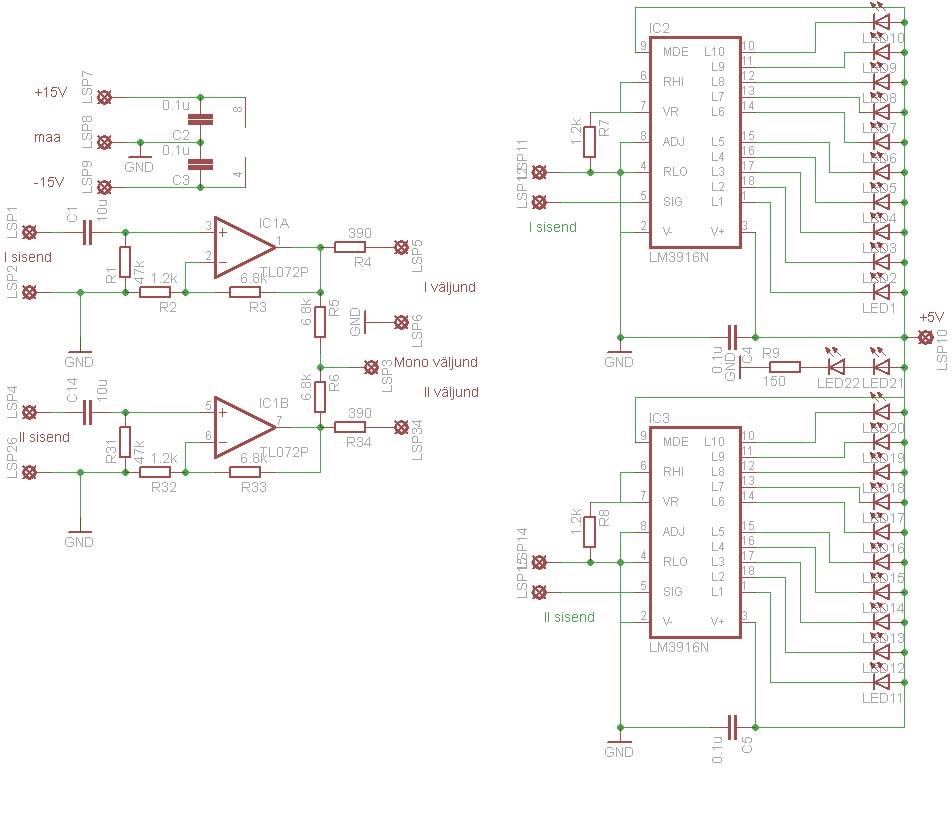Click the R7 1.2k resistor near IC2
952x820 pixels.
click(590, 140)
